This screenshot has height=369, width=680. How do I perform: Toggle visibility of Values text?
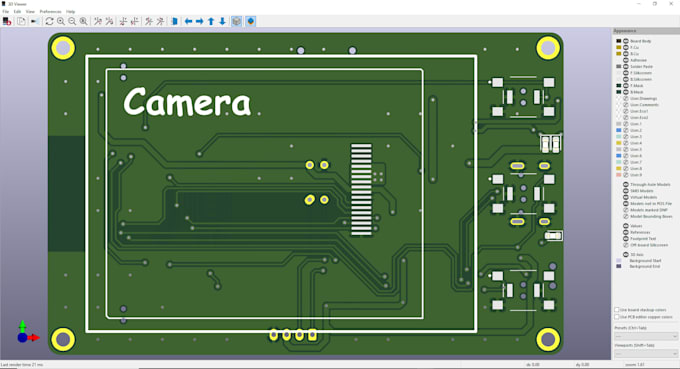click(626, 226)
